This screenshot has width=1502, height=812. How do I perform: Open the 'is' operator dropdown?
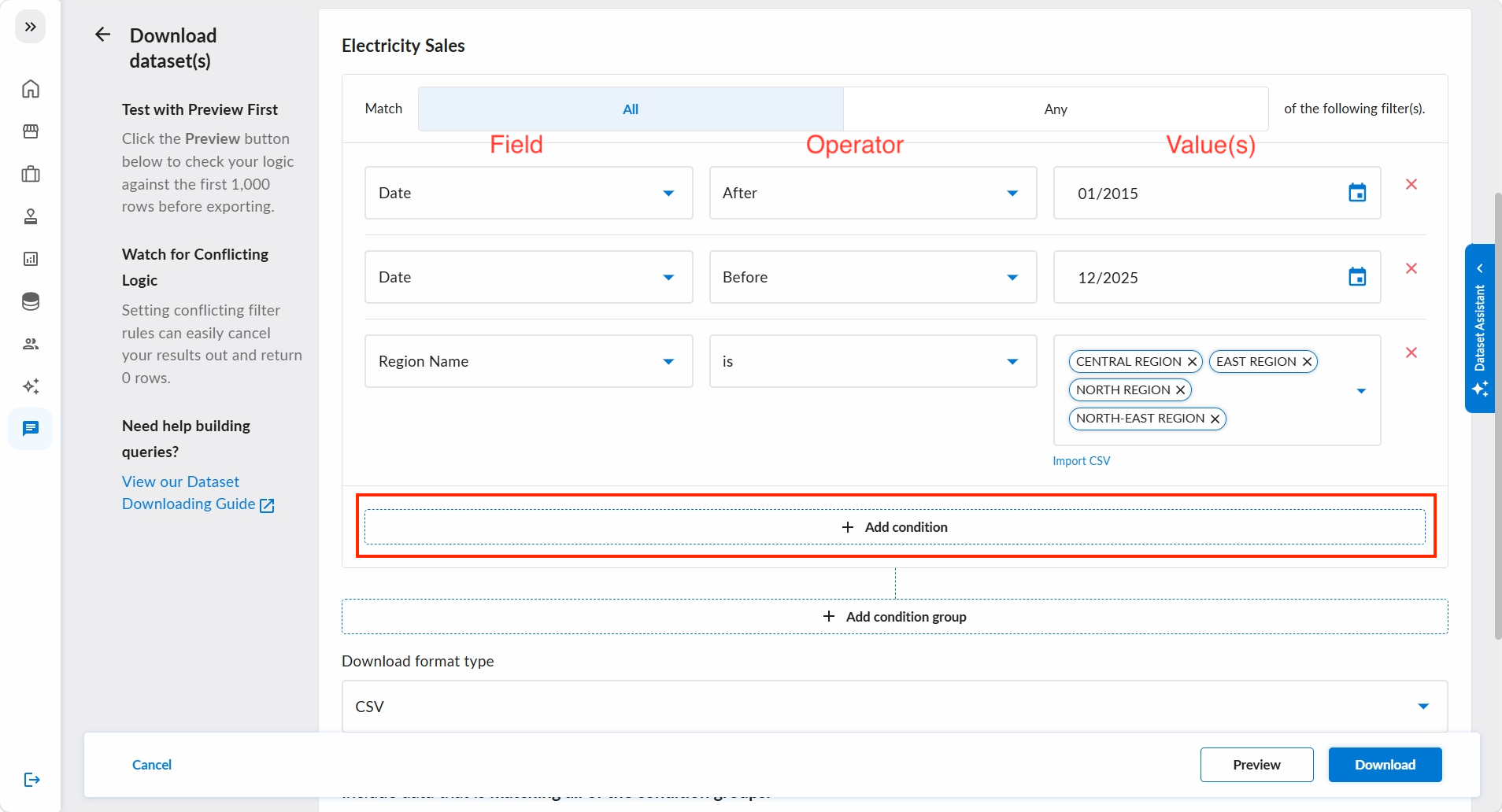click(872, 361)
